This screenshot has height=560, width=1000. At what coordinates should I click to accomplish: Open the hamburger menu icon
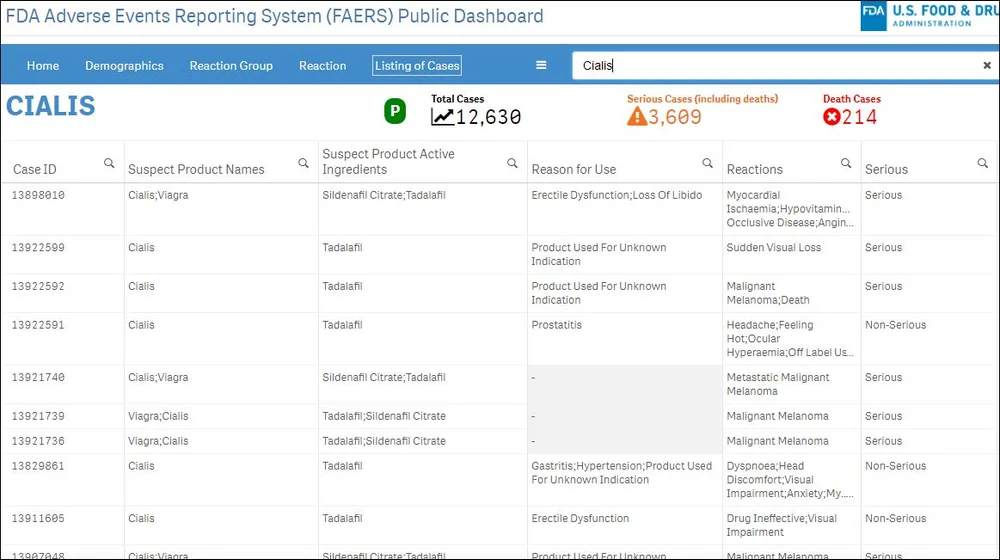[541, 65]
